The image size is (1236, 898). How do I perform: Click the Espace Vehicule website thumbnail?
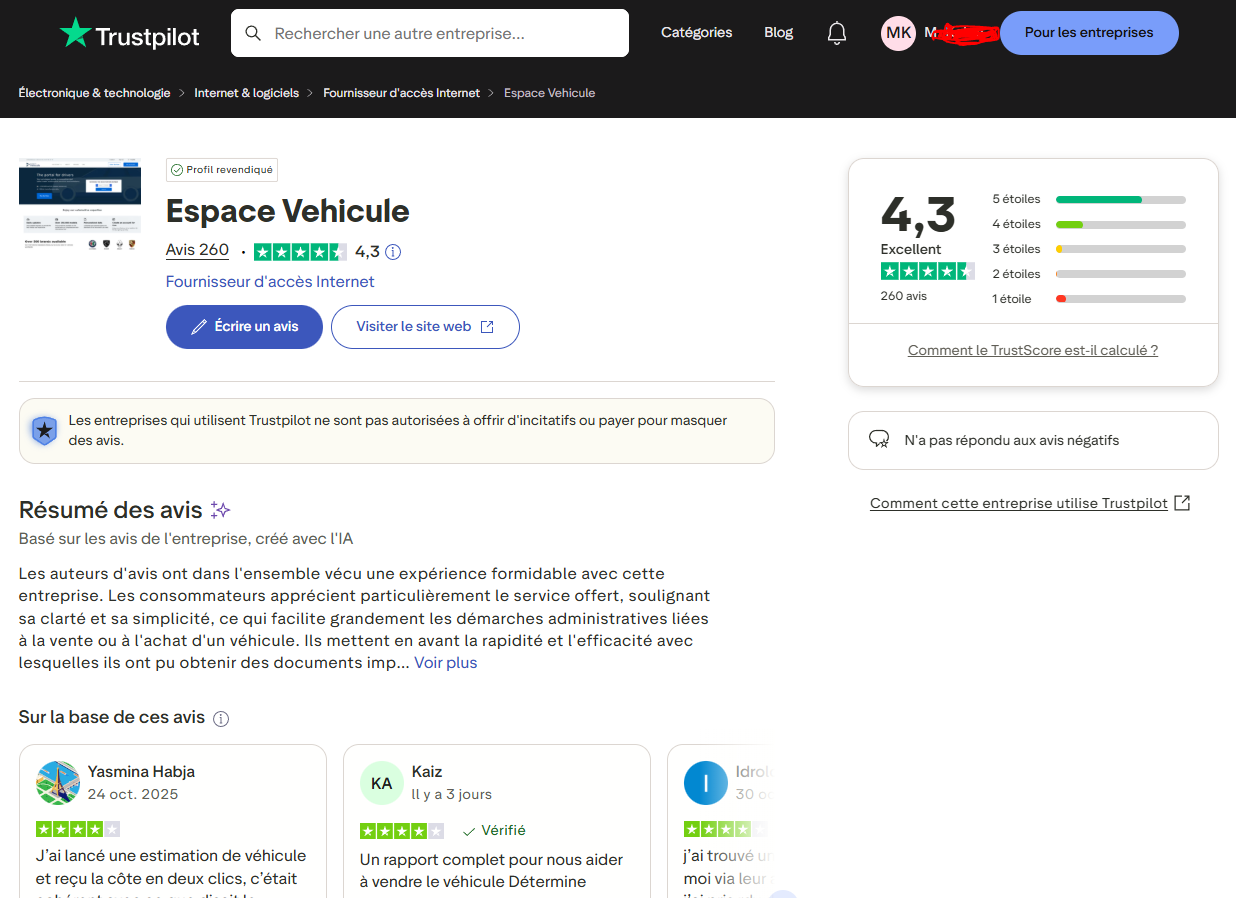(x=80, y=206)
